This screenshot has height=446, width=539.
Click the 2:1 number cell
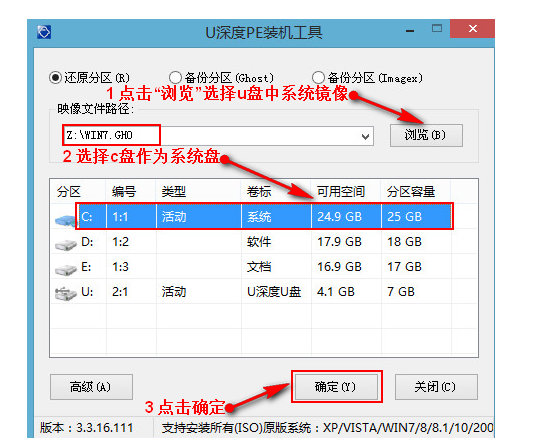[120, 292]
